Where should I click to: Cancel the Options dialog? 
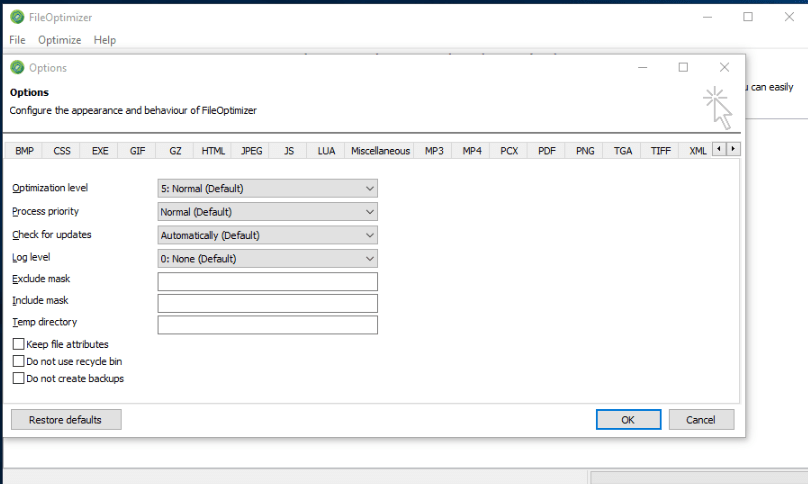click(701, 420)
